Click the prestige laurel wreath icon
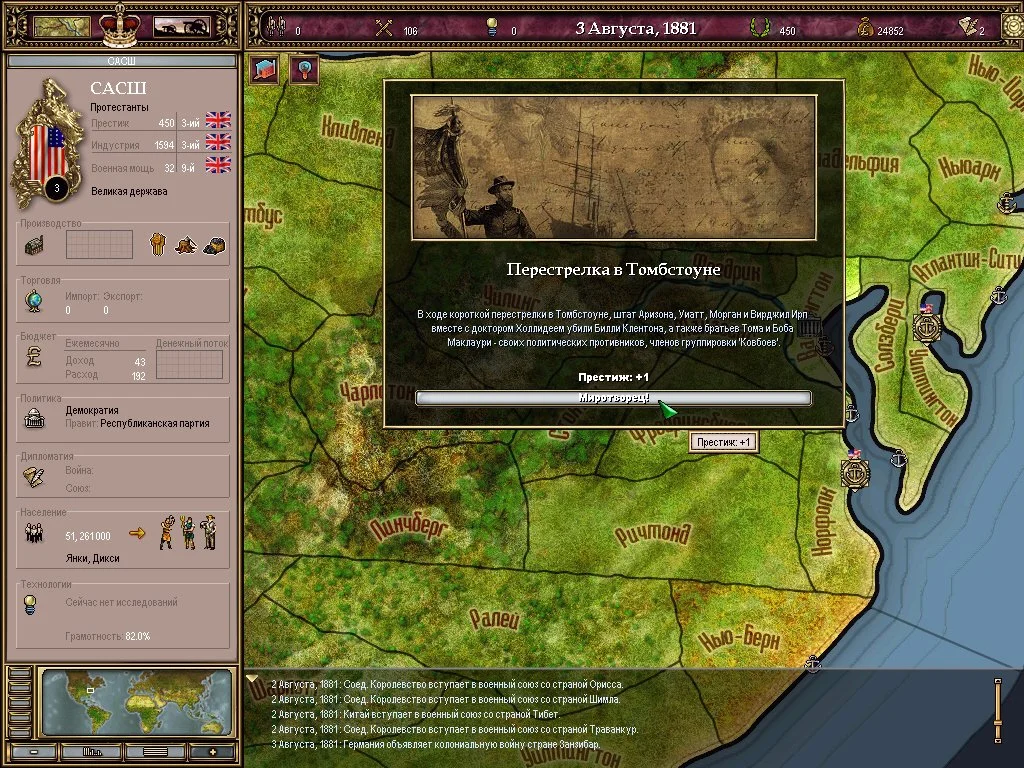Viewport: 1024px width, 768px height. pyautogui.click(x=759, y=29)
